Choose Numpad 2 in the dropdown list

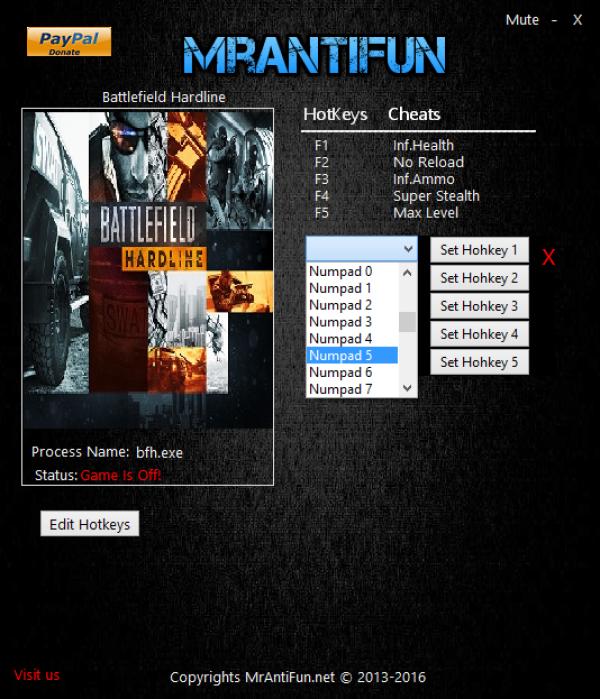(x=352, y=305)
